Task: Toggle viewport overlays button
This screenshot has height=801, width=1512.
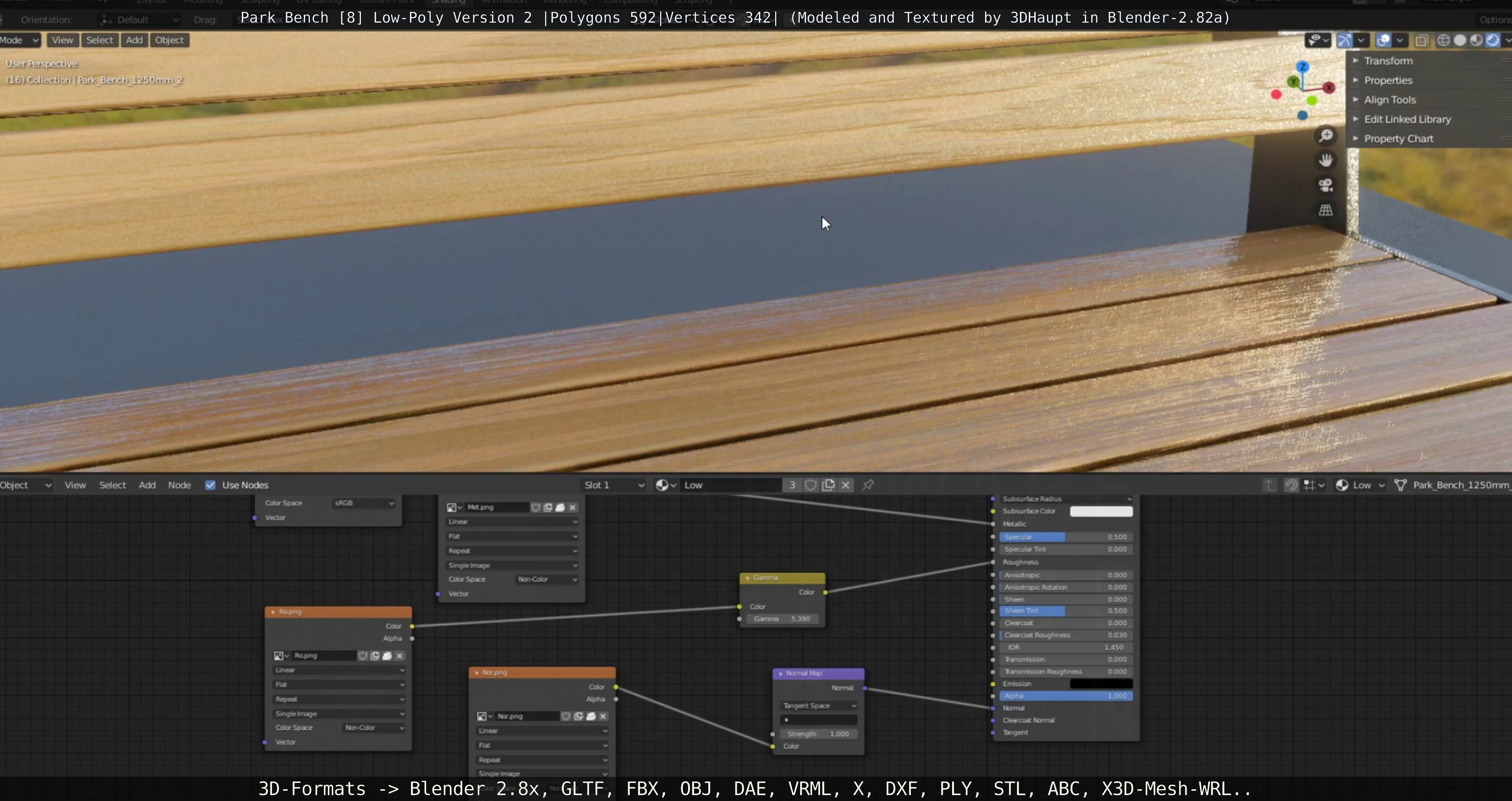Action: pyautogui.click(x=1383, y=40)
